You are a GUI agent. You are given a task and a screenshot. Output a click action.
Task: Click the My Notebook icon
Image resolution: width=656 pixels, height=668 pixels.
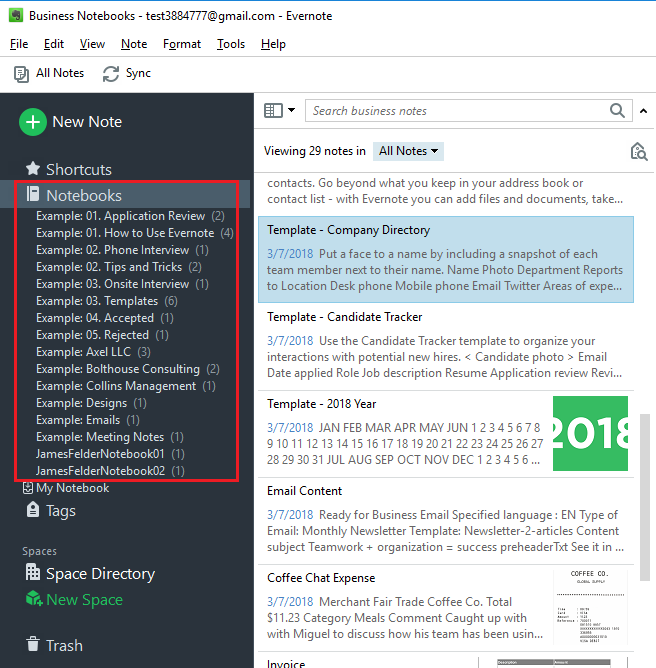coord(28,488)
